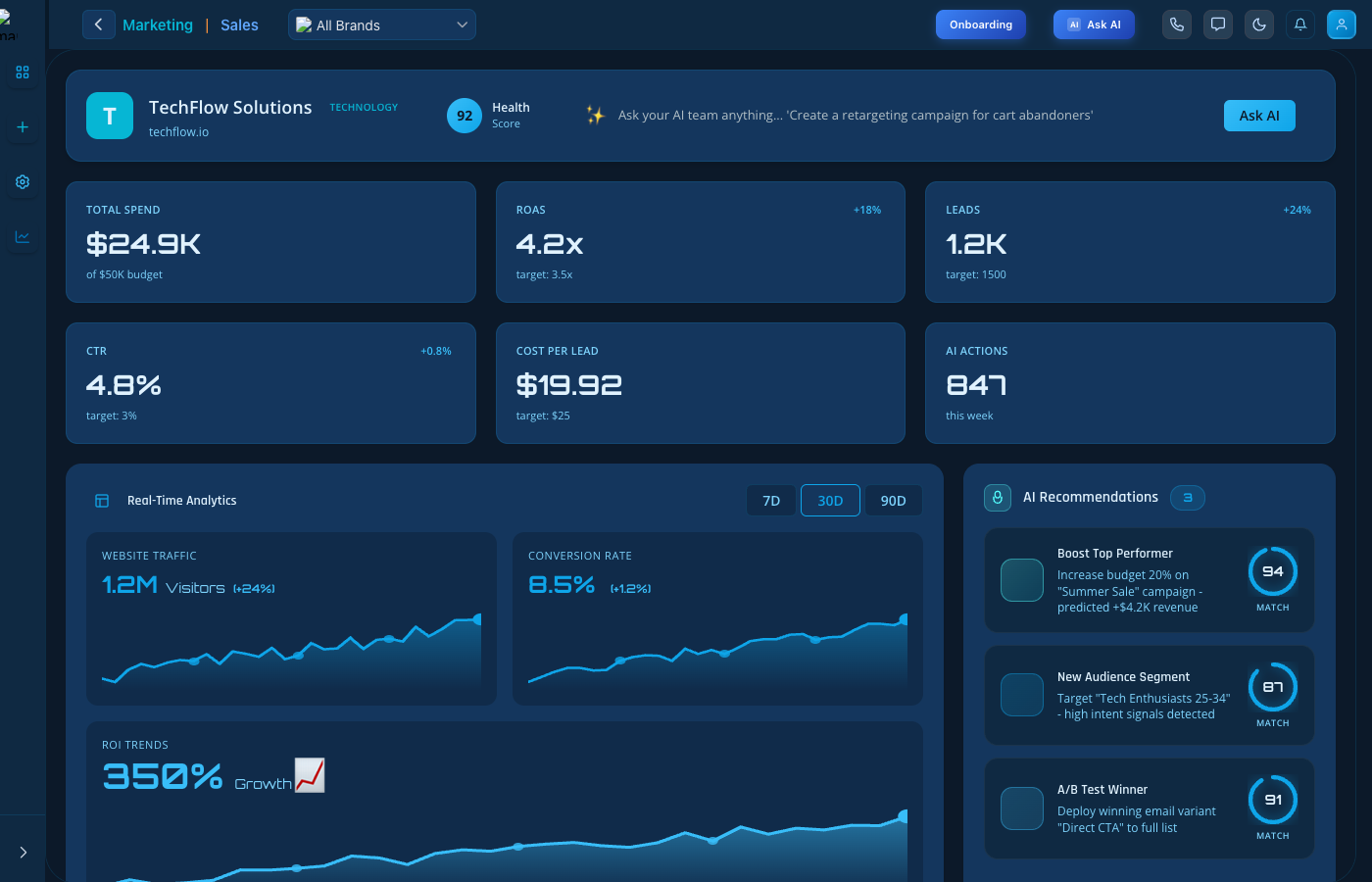The width and height of the screenshot is (1372, 882).
Task: Click the "847" AI actions value
Action: pyautogui.click(x=976, y=385)
